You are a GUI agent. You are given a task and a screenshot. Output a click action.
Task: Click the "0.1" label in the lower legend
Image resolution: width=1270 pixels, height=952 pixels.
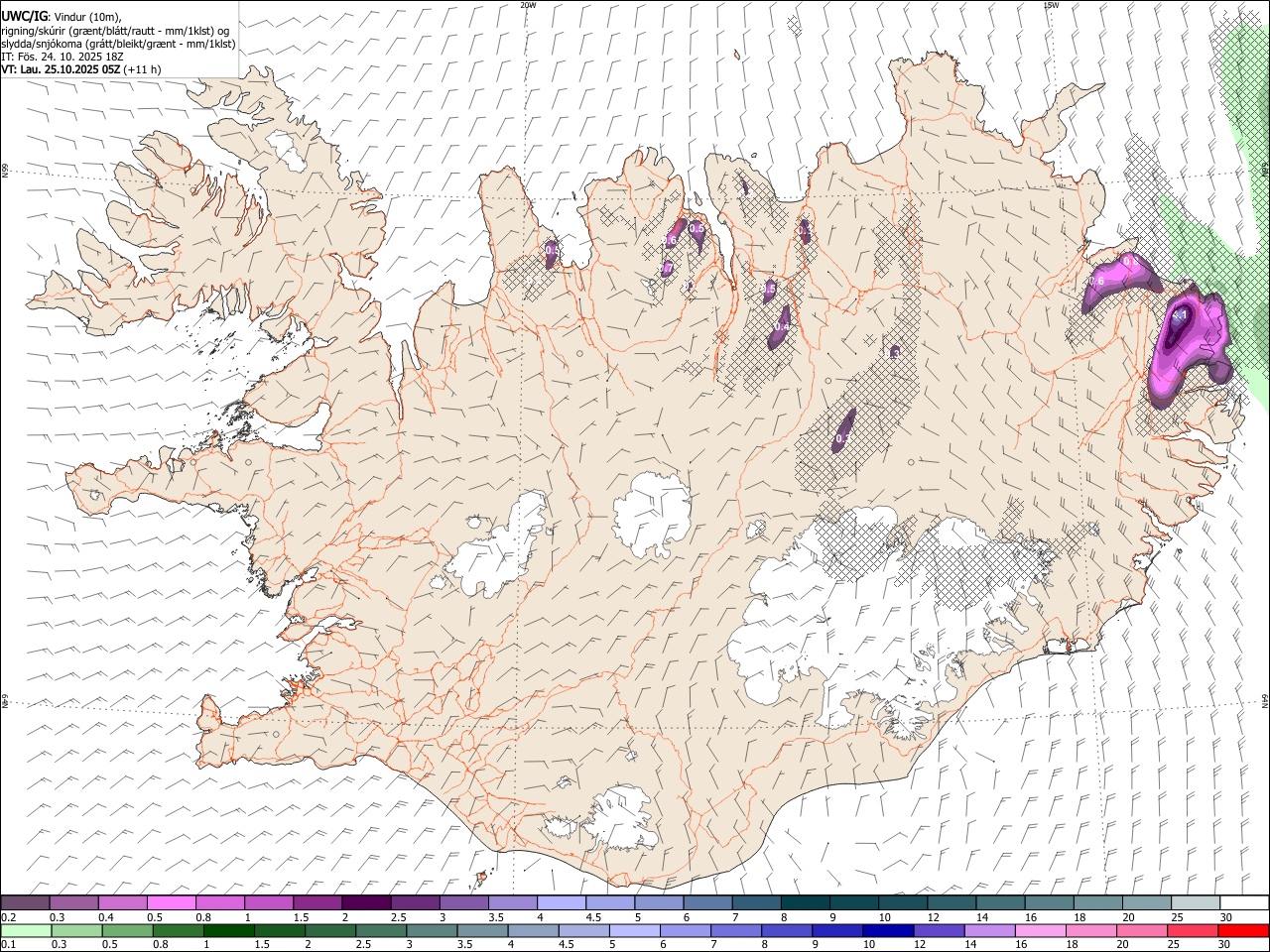tap(8, 944)
